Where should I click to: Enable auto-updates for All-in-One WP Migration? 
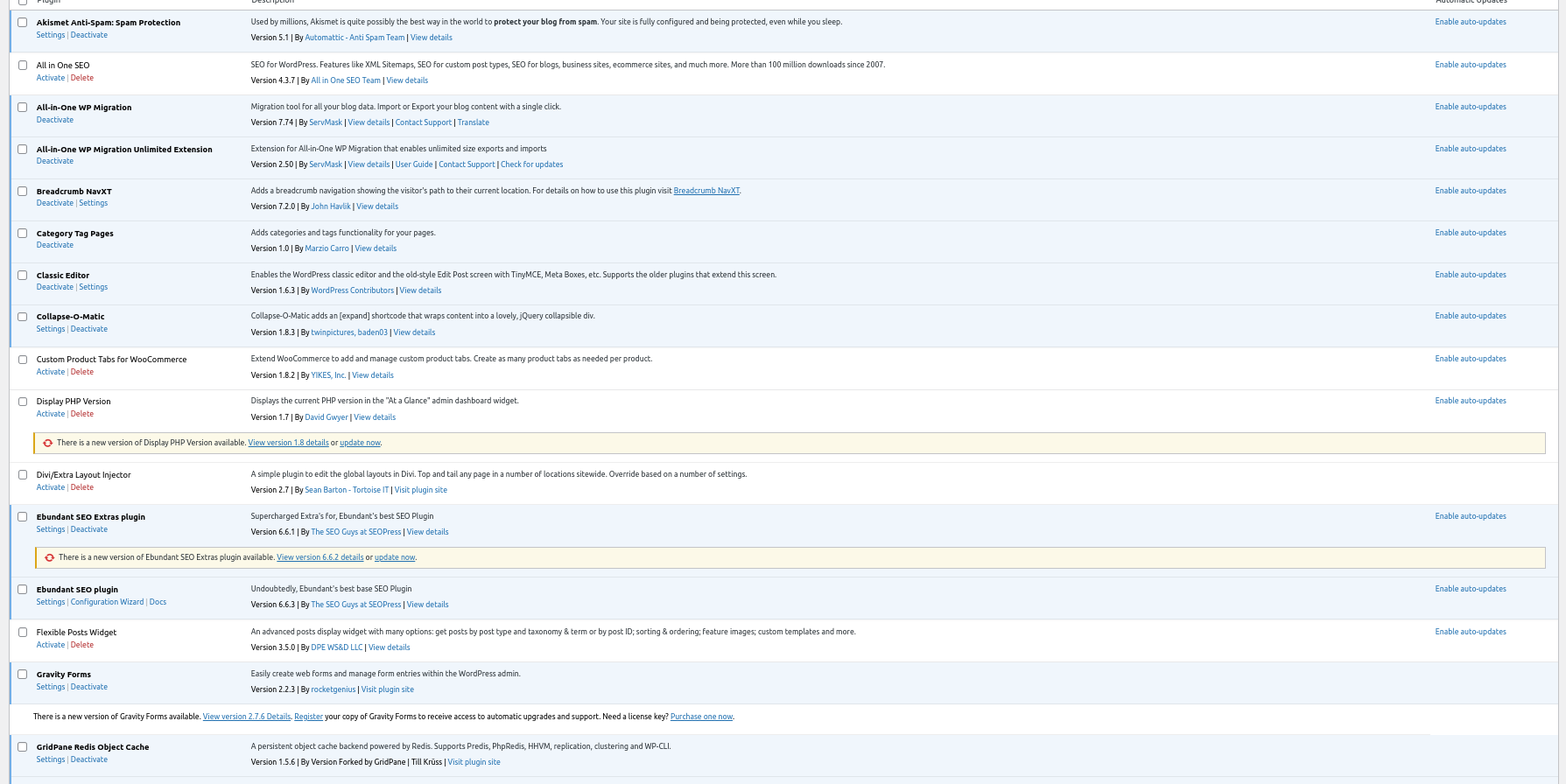pyautogui.click(x=1470, y=107)
